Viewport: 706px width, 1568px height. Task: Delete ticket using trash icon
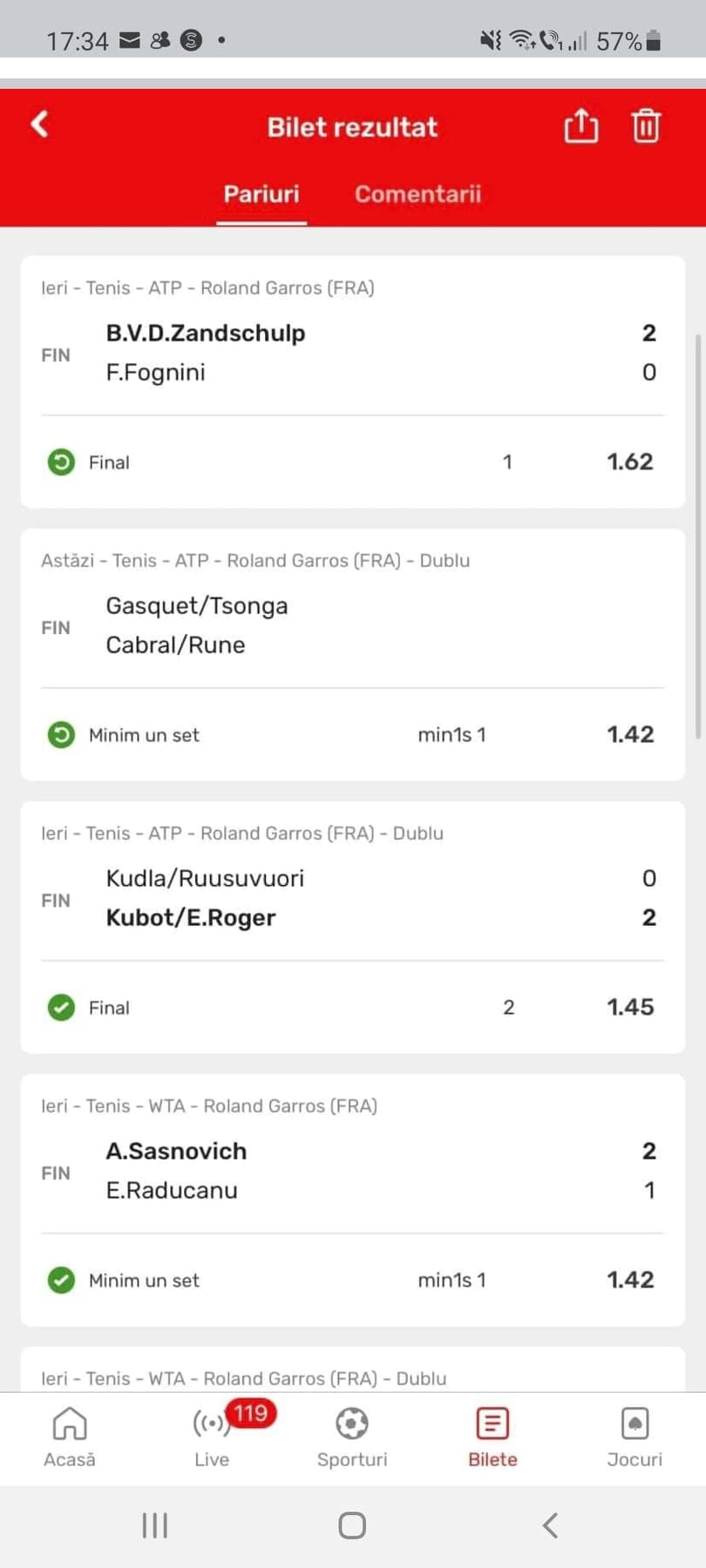point(646,126)
